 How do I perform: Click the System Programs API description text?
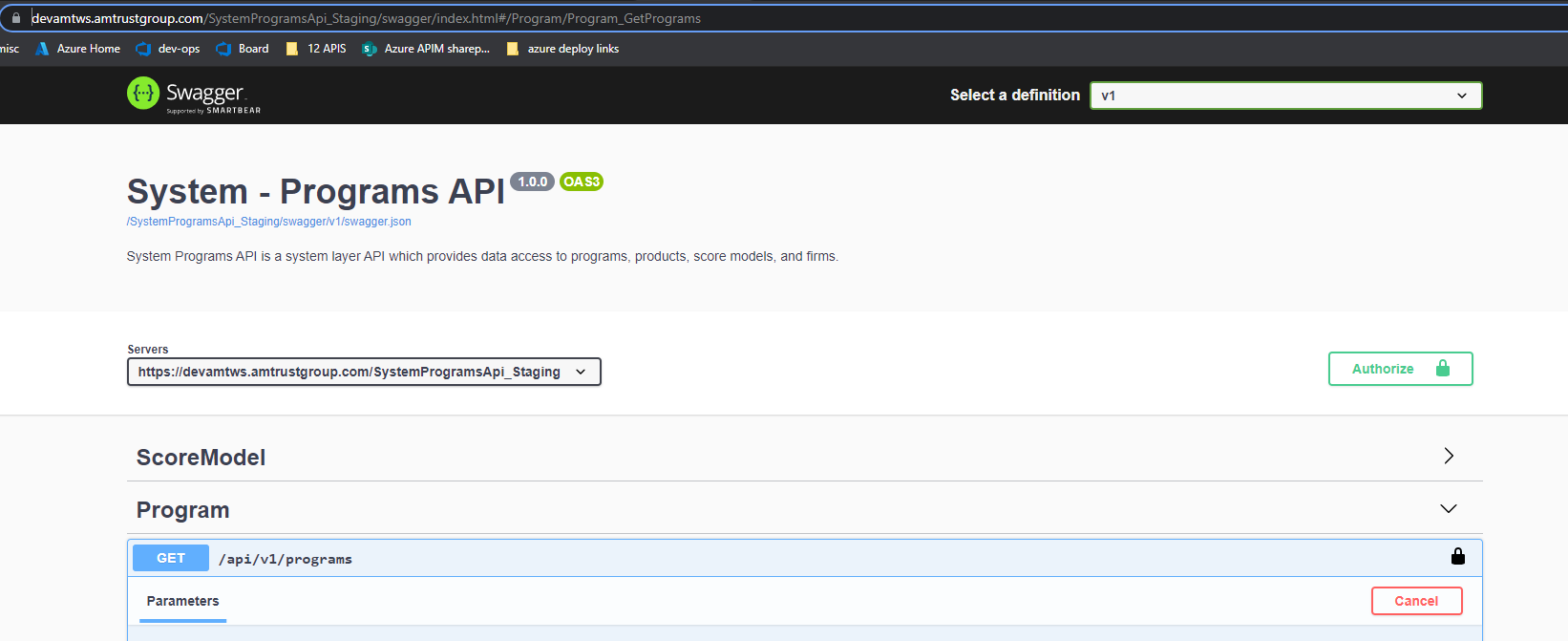tap(482, 256)
